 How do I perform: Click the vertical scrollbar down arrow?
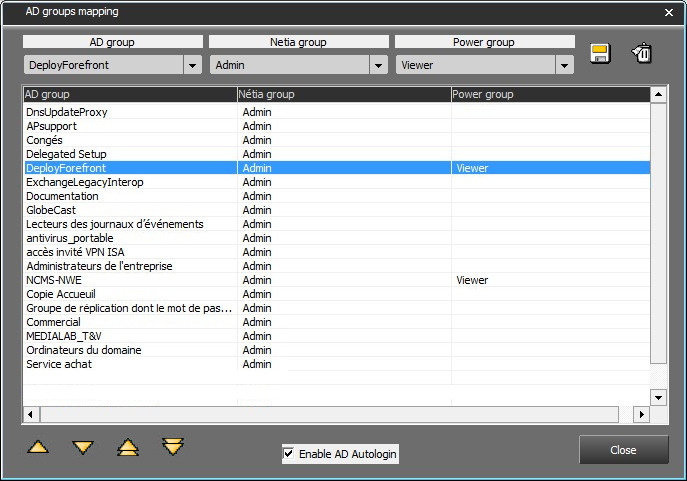tap(658, 397)
